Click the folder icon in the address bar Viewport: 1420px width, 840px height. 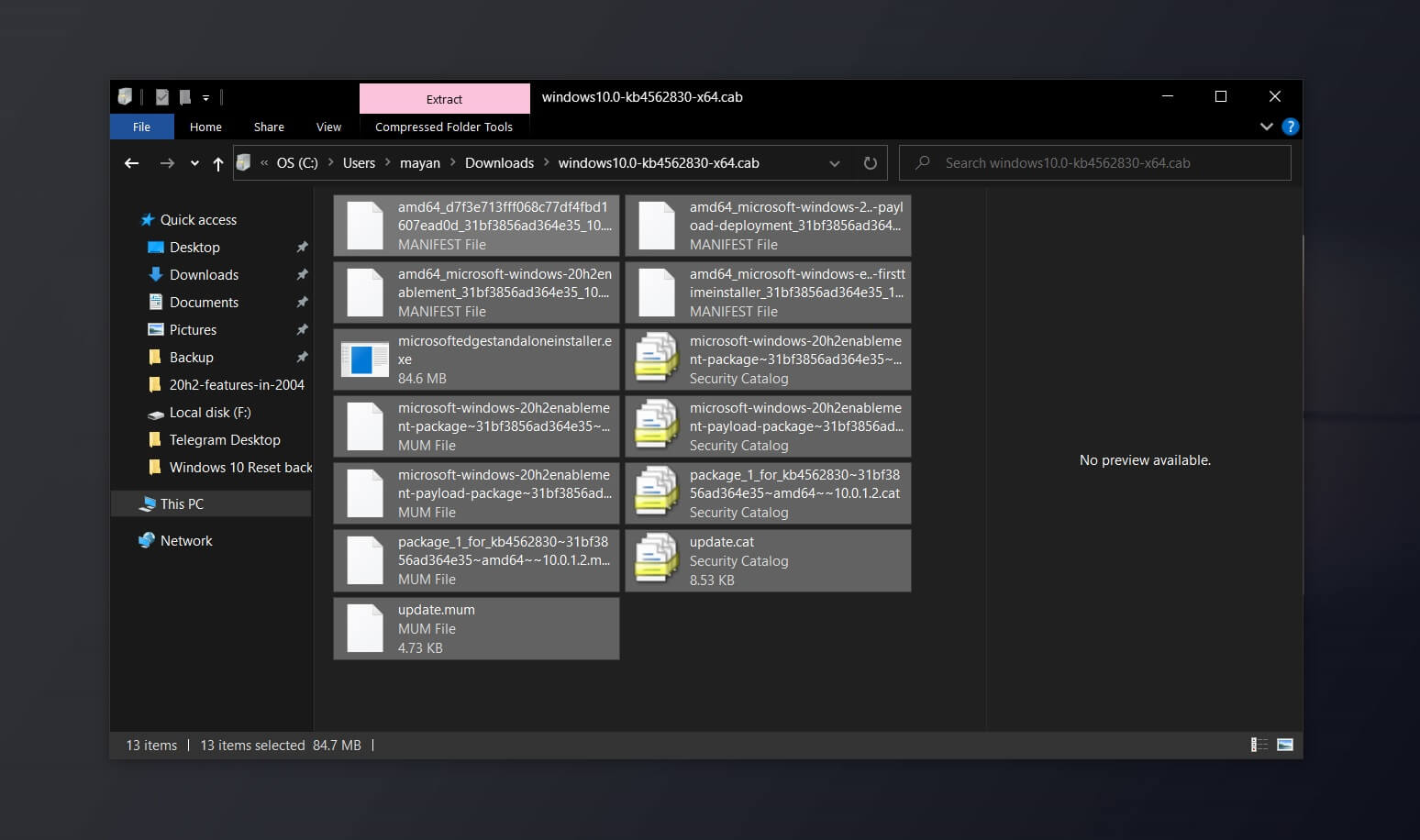click(243, 162)
